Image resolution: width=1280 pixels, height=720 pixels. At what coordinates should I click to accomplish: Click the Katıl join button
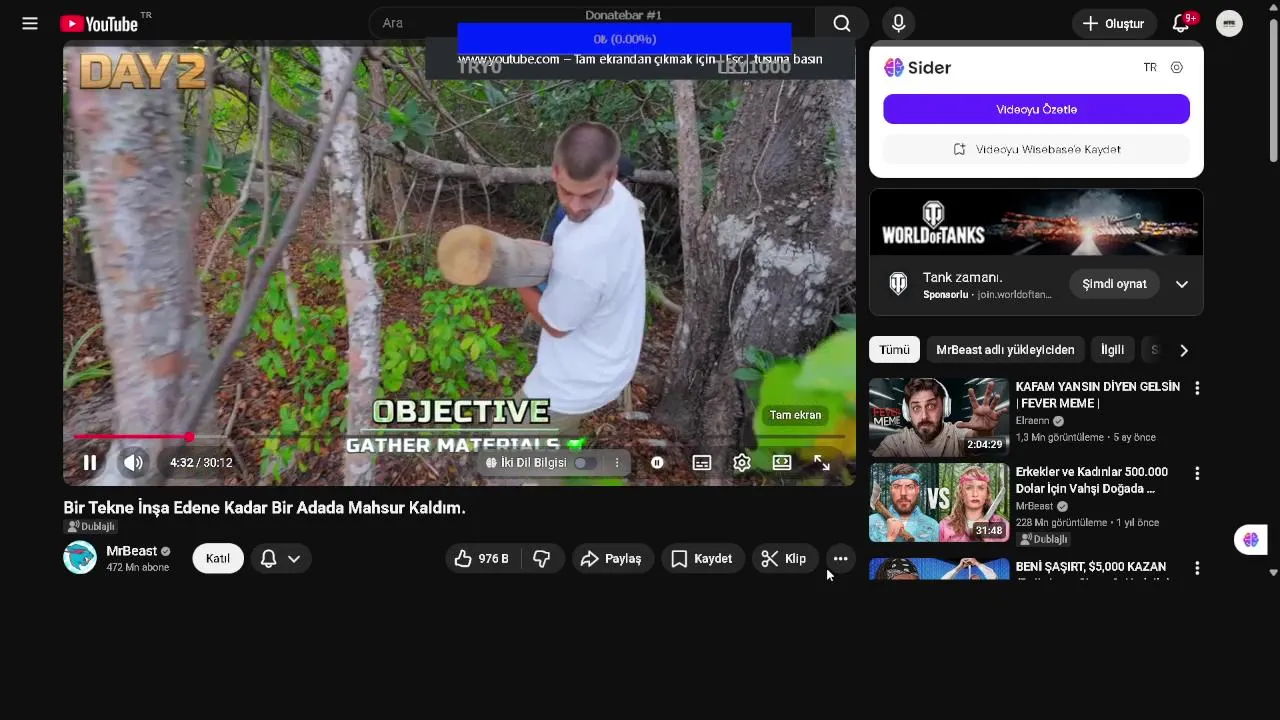pyautogui.click(x=218, y=558)
